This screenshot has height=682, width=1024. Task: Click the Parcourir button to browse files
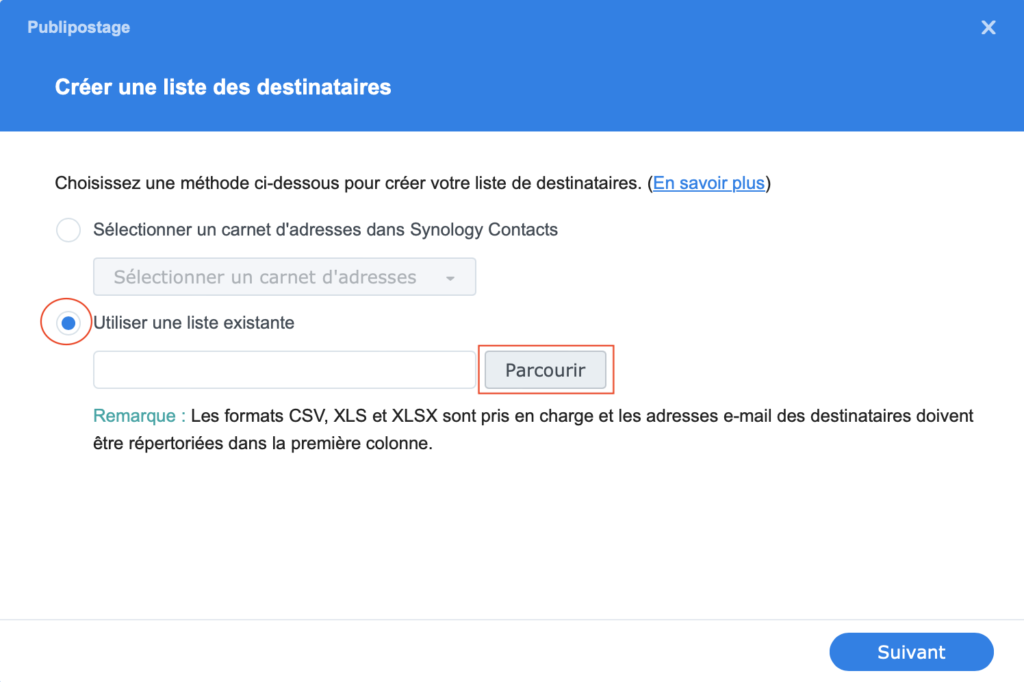point(545,370)
